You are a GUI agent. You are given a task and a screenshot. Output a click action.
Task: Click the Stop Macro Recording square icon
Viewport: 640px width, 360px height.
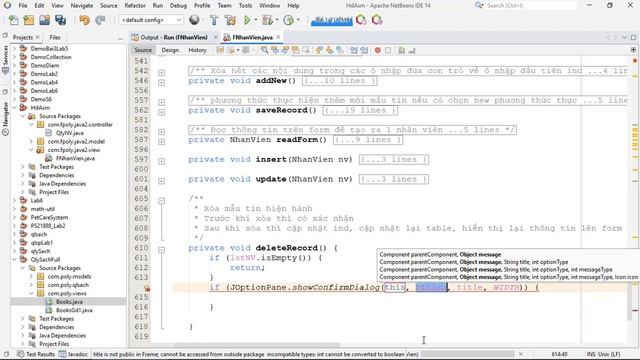tap(388, 50)
